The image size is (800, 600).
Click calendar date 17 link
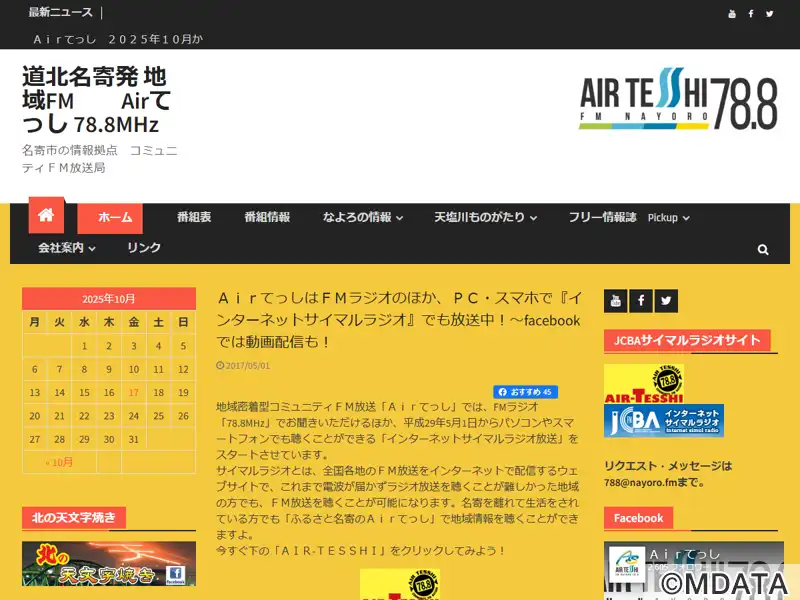click(x=133, y=392)
